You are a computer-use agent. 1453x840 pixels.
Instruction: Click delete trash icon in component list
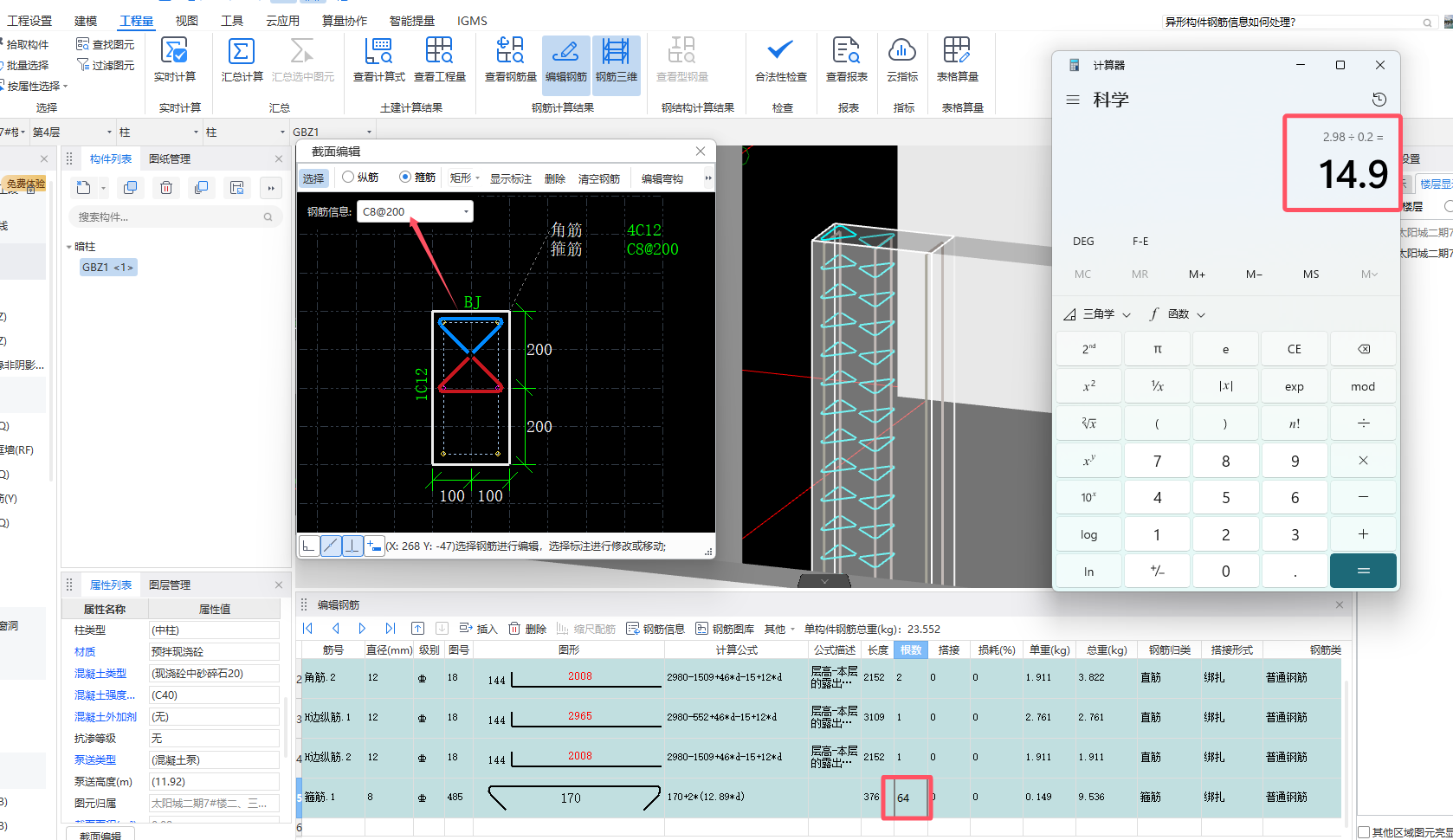point(166,188)
